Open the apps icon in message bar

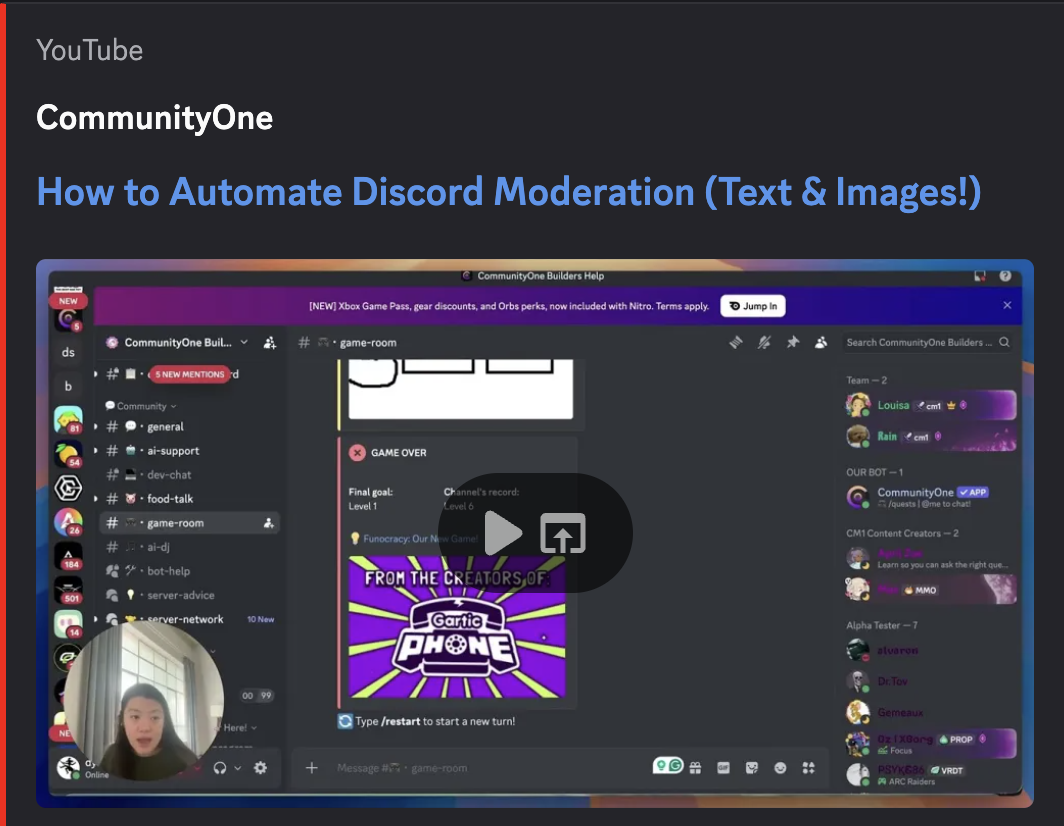click(x=808, y=768)
